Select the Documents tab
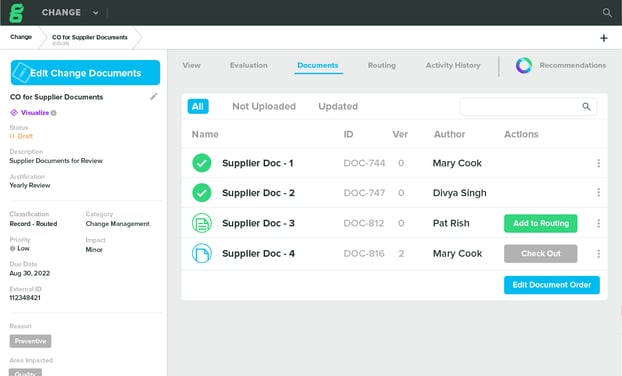The image size is (622, 376). (x=318, y=65)
